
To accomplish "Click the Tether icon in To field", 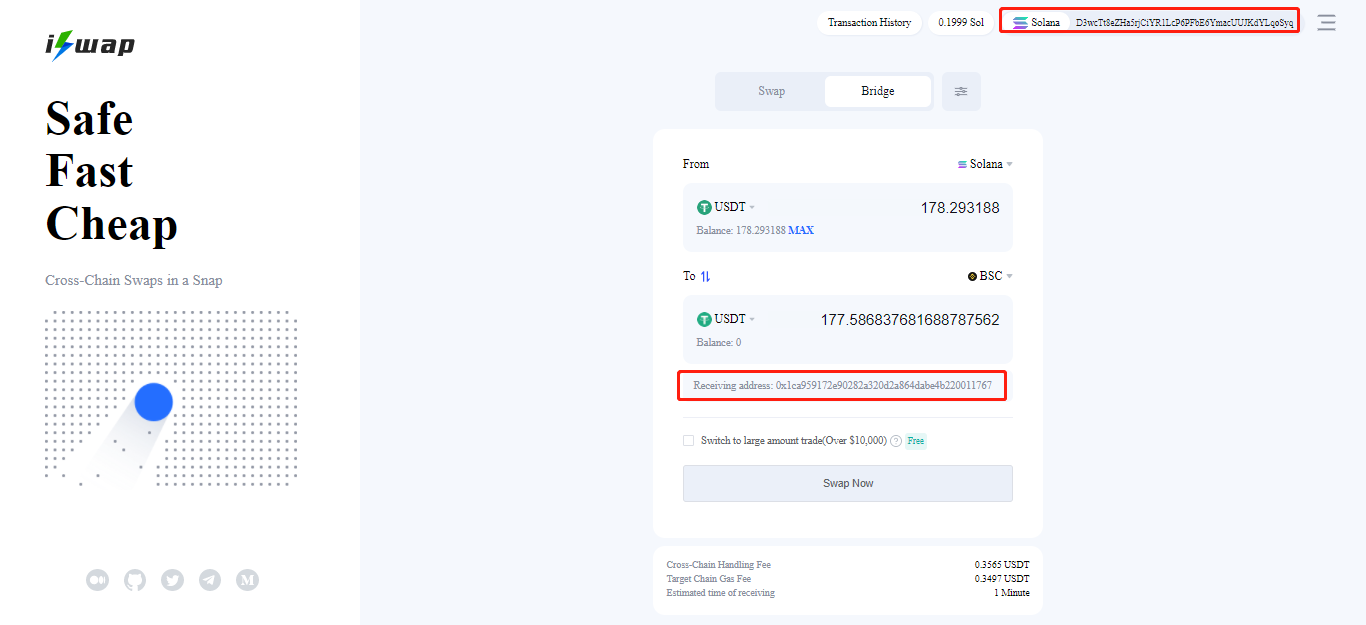I will tap(704, 319).
